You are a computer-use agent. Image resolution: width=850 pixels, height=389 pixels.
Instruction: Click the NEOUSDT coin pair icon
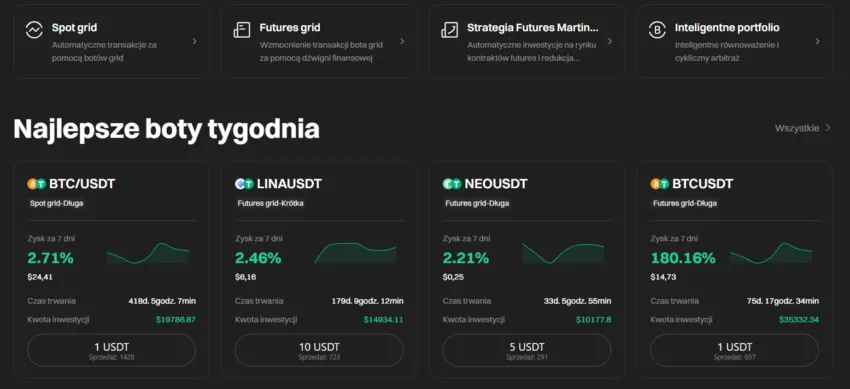(452, 184)
